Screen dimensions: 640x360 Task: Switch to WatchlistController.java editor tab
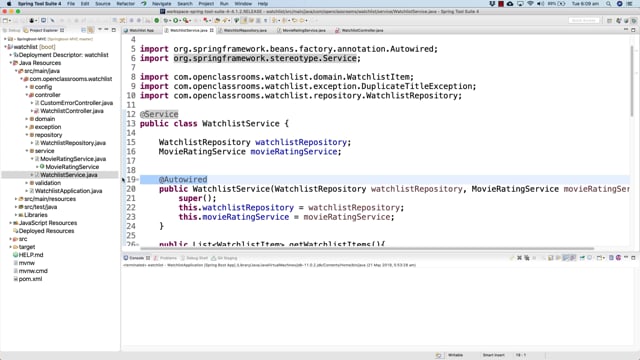362,30
